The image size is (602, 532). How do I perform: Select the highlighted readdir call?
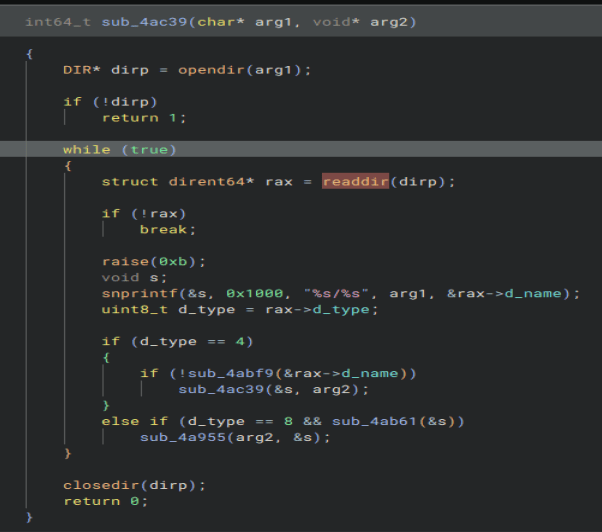[353, 181]
